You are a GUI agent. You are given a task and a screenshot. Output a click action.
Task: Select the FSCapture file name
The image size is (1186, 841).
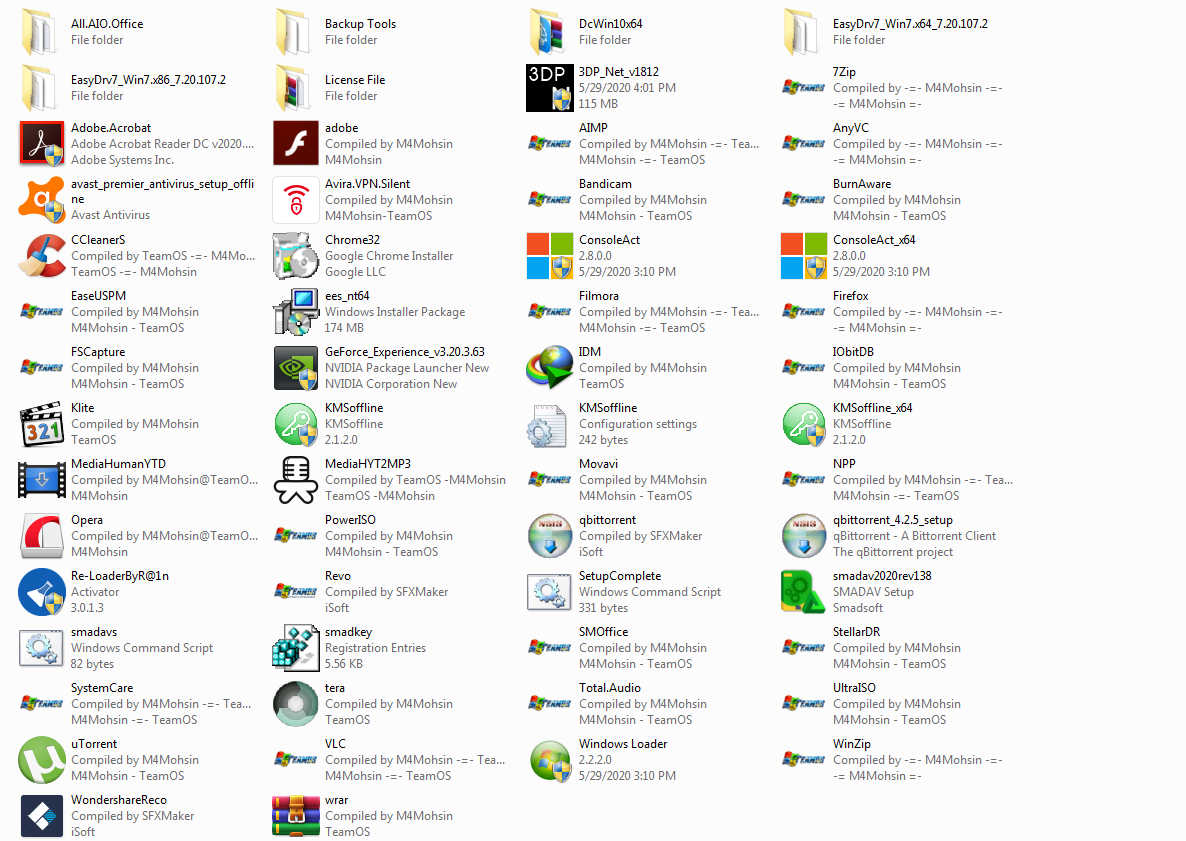point(98,352)
